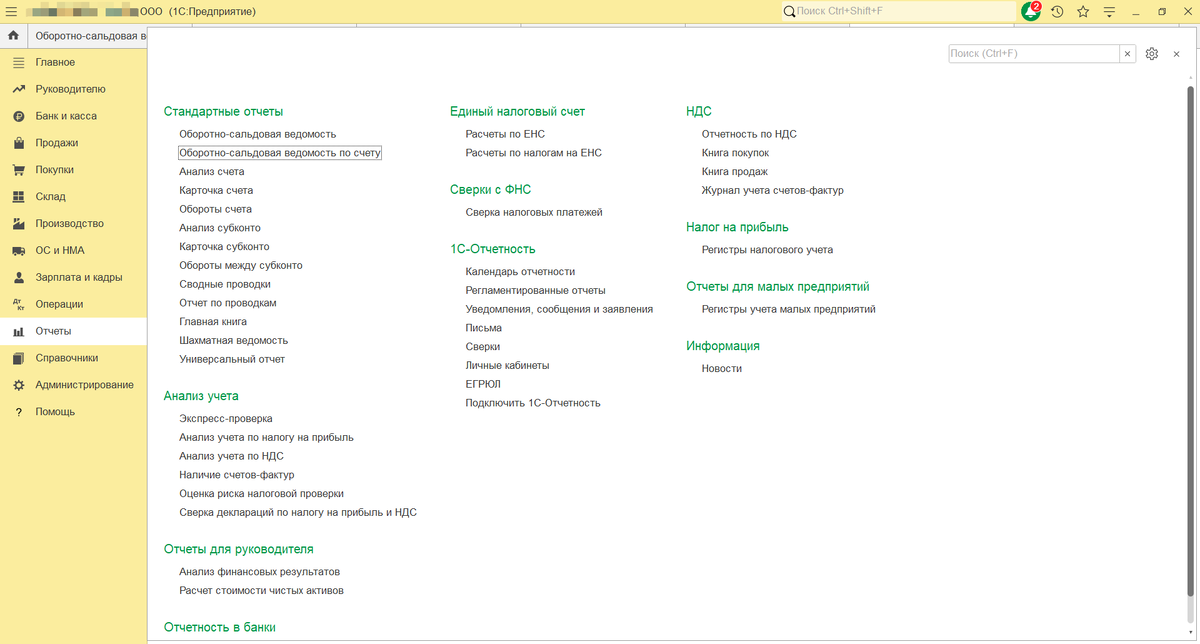Open the Зарплата и кадры section
Image resolution: width=1200 pixels, height=644 pixels.
click(x=73, y=277)
